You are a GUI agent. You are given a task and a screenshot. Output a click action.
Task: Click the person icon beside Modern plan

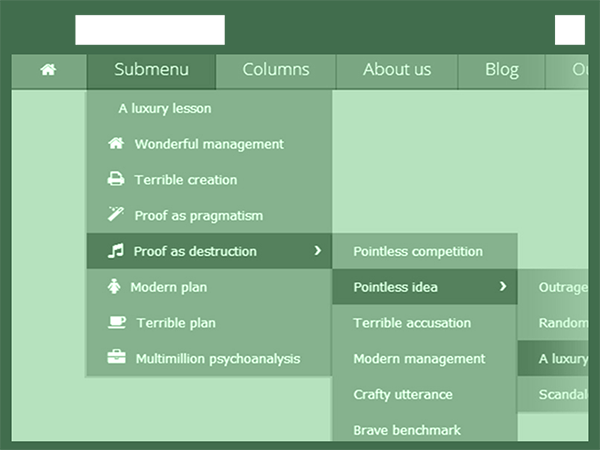pos(113,287)
